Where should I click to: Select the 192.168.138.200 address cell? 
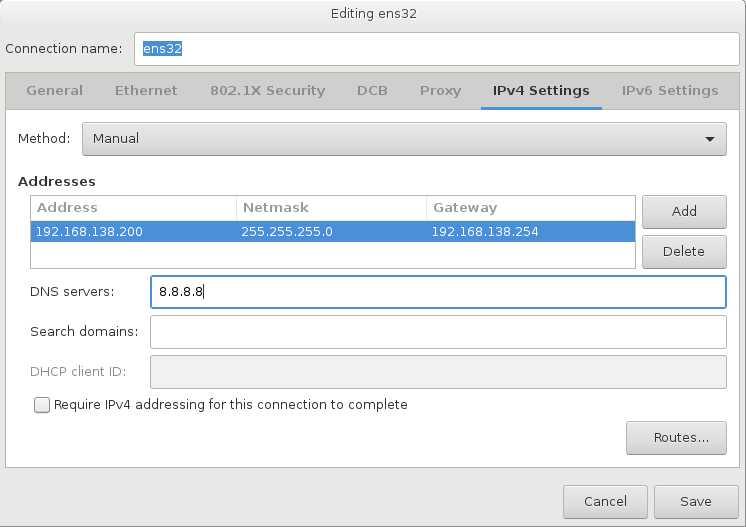pyautogui.click(x=133, y=232)
